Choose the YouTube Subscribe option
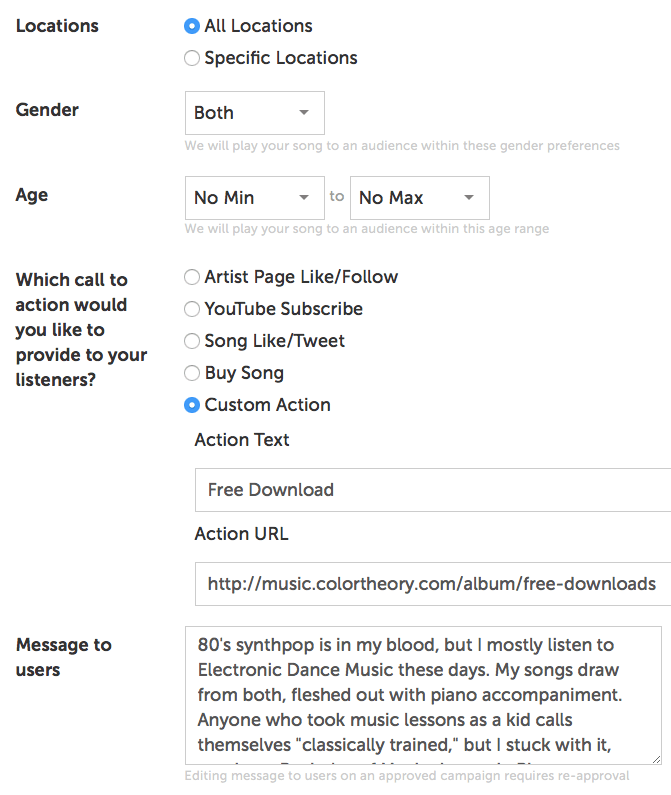 tap(192, 309)
